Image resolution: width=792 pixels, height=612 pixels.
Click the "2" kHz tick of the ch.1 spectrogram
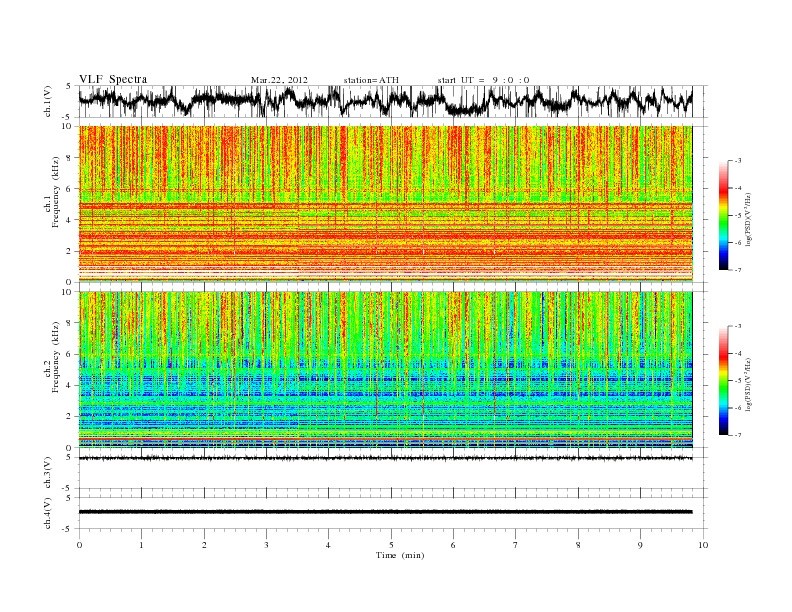[70, 251]
